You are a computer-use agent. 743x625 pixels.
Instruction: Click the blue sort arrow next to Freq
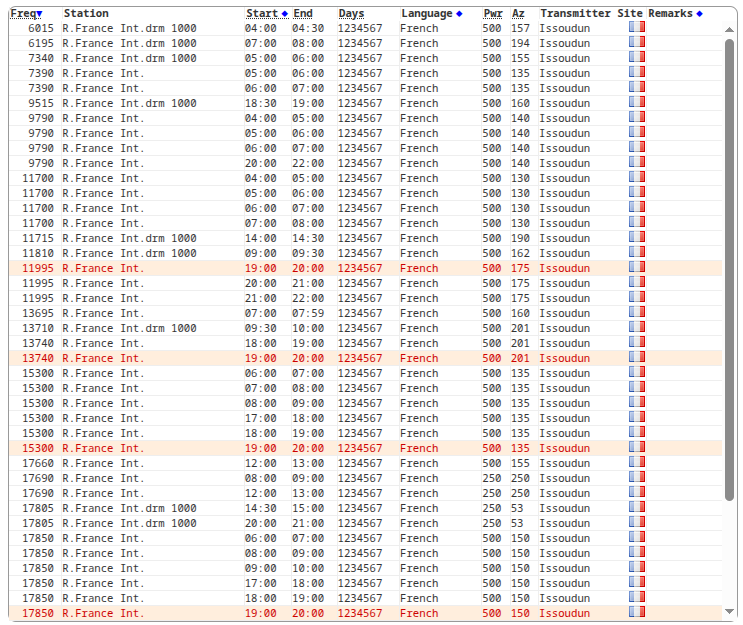pyautogui.click(x=39, y=14)
